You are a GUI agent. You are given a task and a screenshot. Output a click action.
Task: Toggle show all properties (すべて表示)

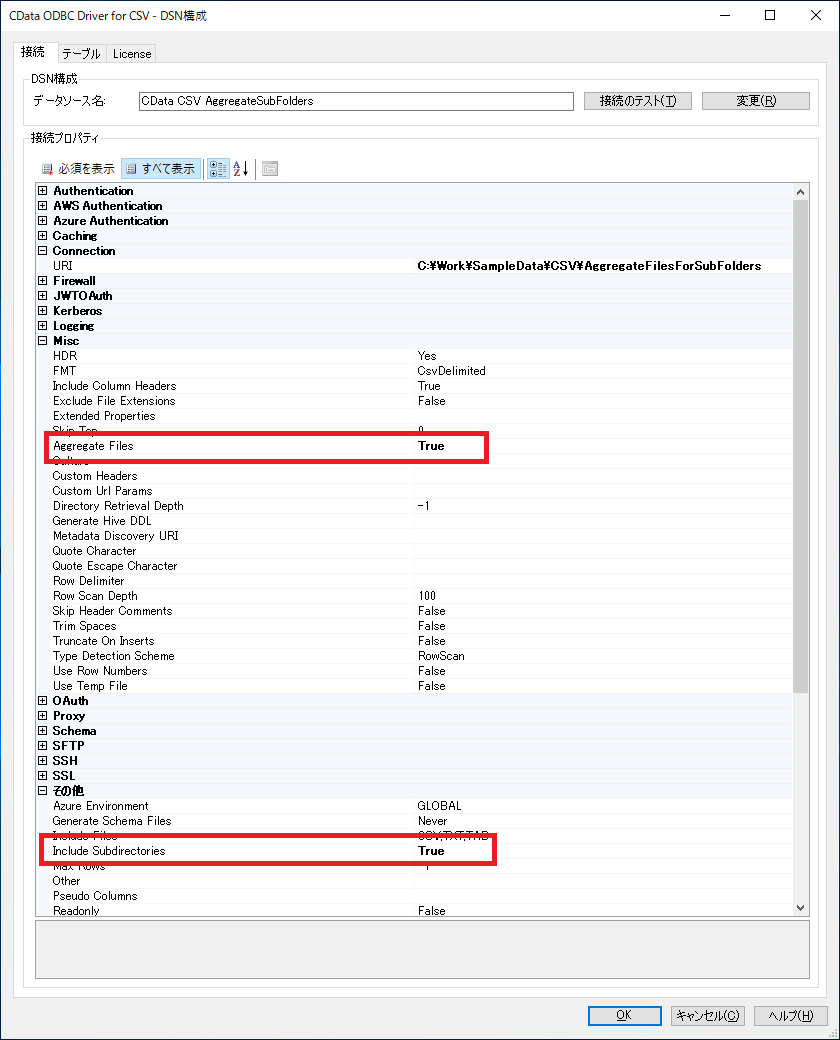[x=161, y=168]
